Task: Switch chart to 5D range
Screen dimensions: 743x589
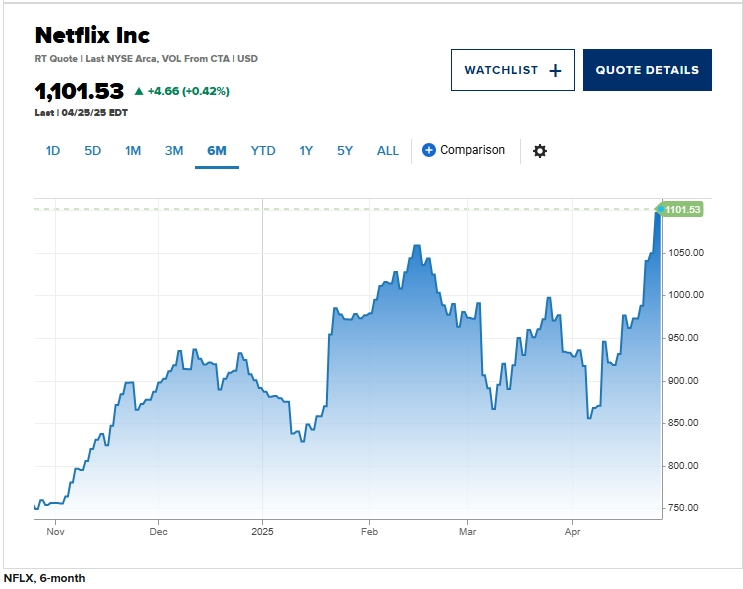Action: point(92,151)
